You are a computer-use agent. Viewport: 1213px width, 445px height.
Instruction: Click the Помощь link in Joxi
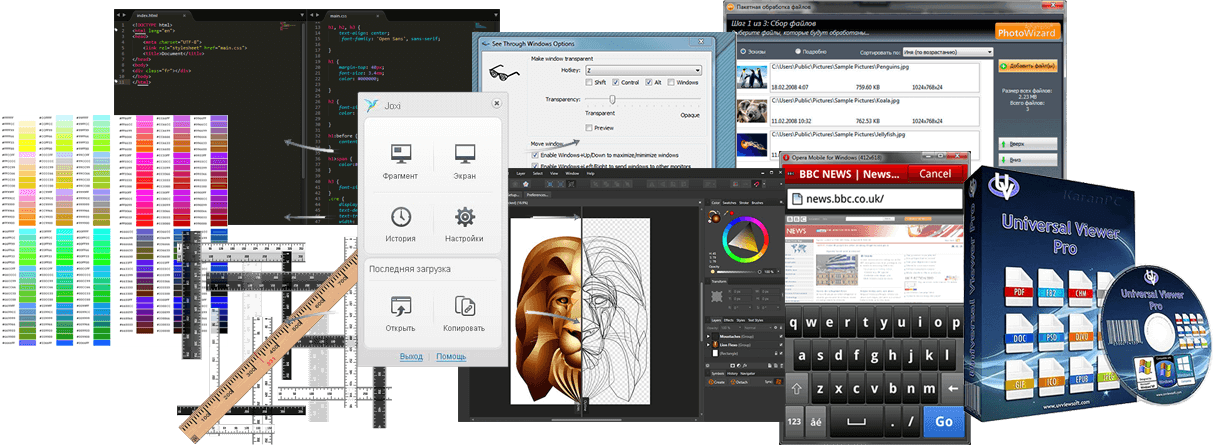pyautogui.click(x=451, y=356)
